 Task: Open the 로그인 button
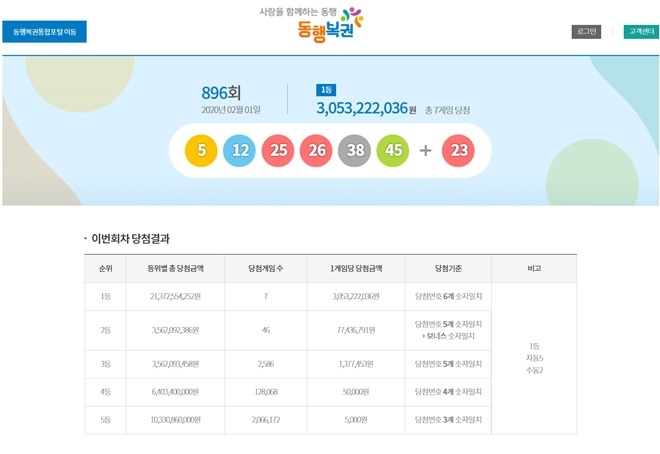point(586,32)
